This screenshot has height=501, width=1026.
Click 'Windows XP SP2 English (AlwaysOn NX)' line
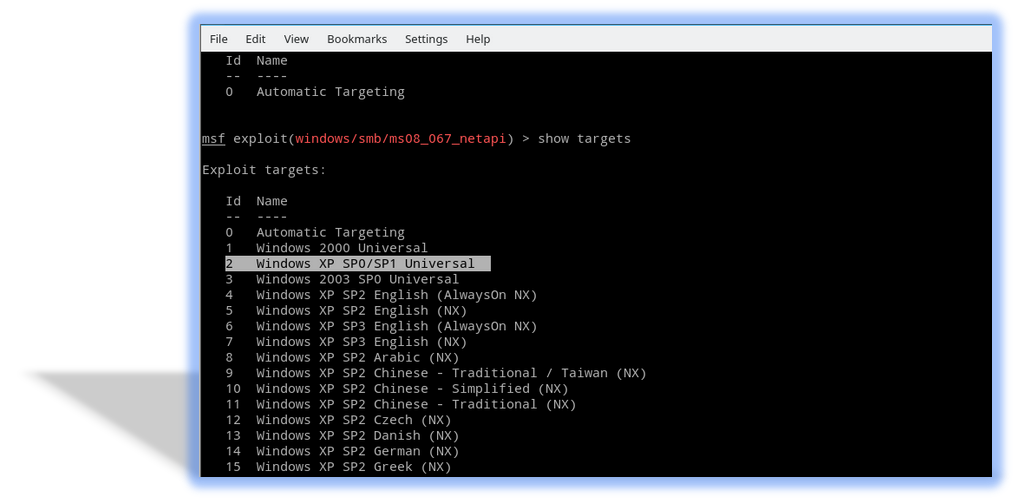click(381, 295)
